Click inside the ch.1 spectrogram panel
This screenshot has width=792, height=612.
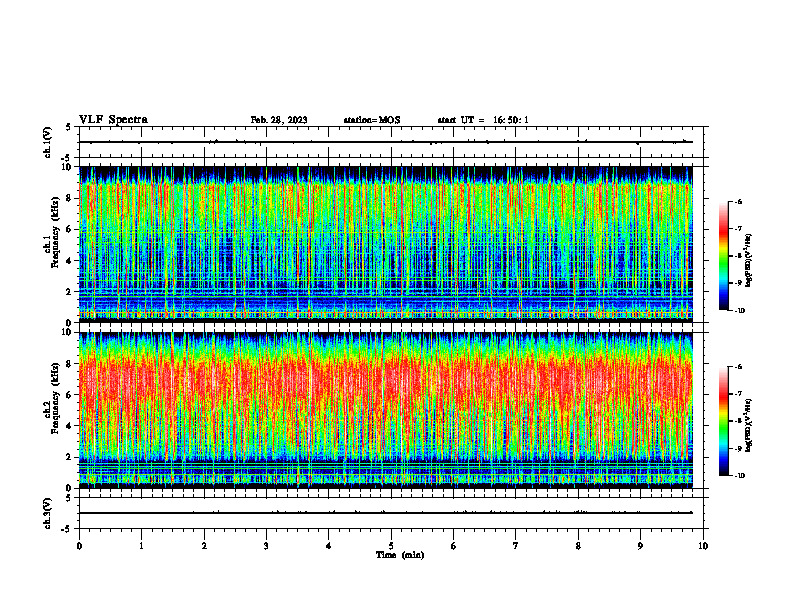(x=386, y=244)
